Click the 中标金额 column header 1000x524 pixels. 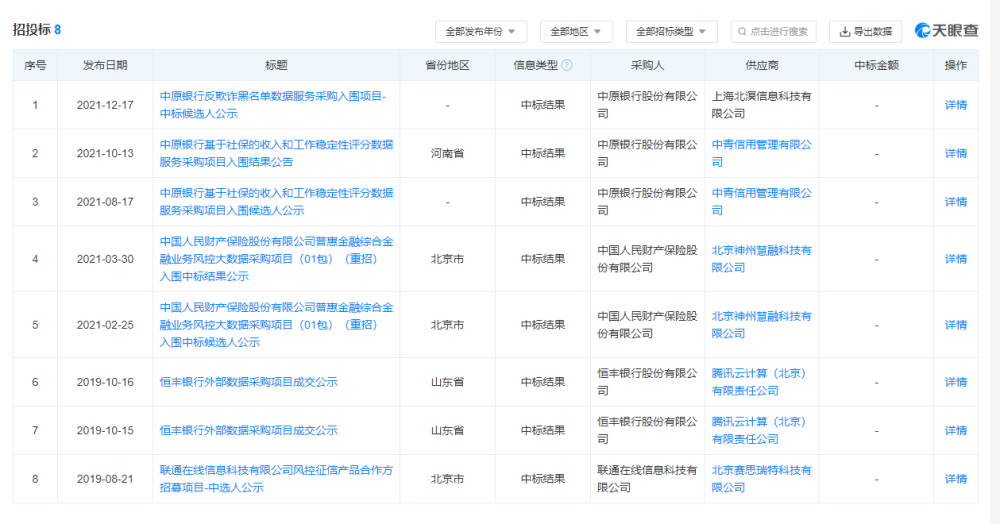click(x=876, y=65)
